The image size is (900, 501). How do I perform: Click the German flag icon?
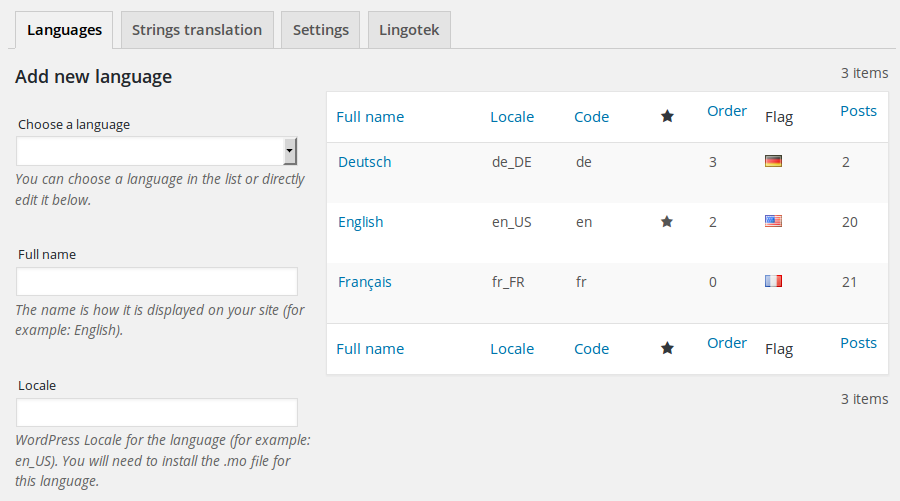(x=773, y=161)
